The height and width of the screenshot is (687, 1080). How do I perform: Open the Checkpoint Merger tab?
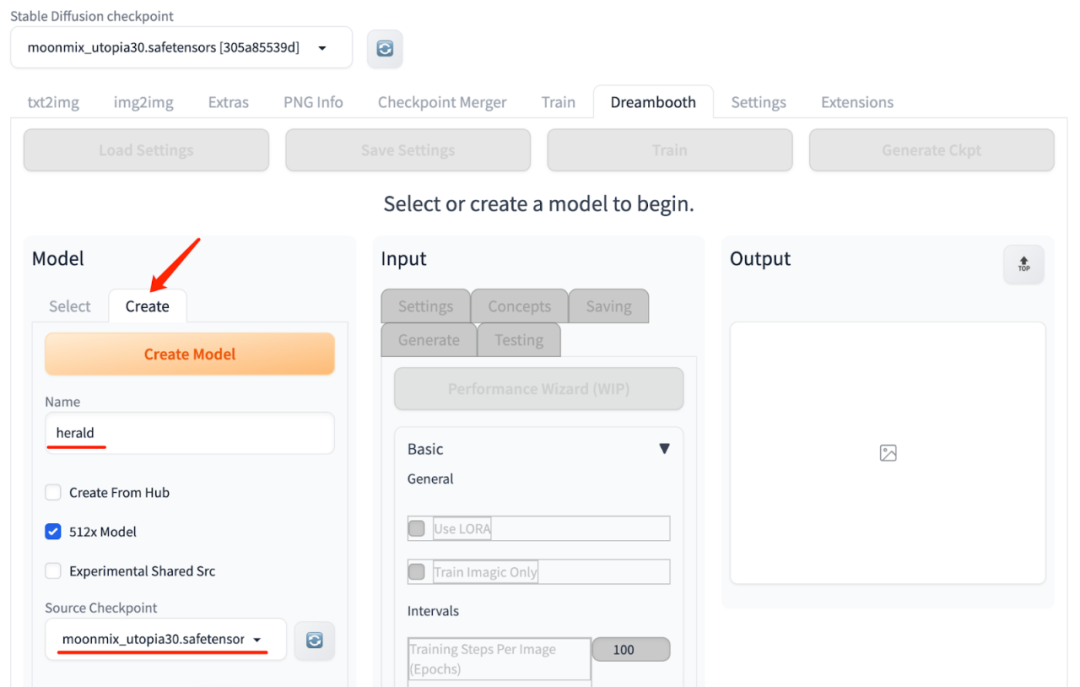[x=442, y=102]
